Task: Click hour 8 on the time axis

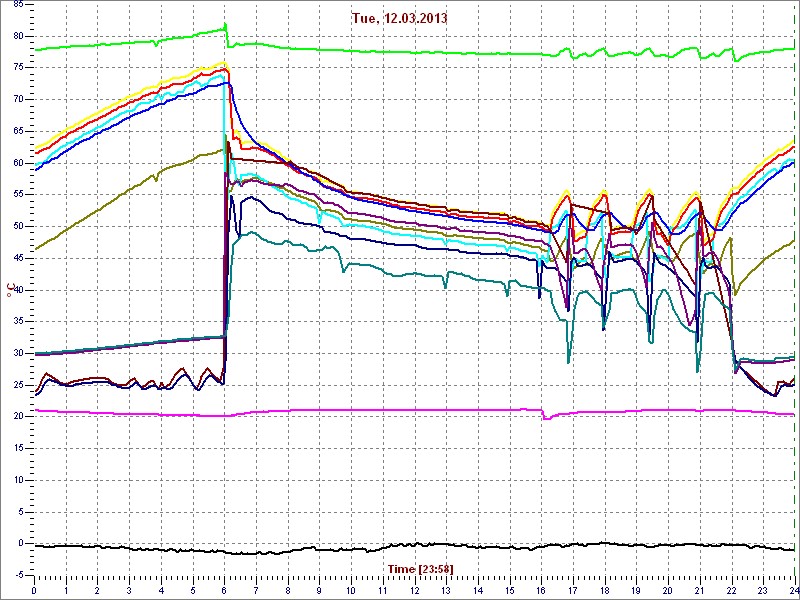Action: 288,590
